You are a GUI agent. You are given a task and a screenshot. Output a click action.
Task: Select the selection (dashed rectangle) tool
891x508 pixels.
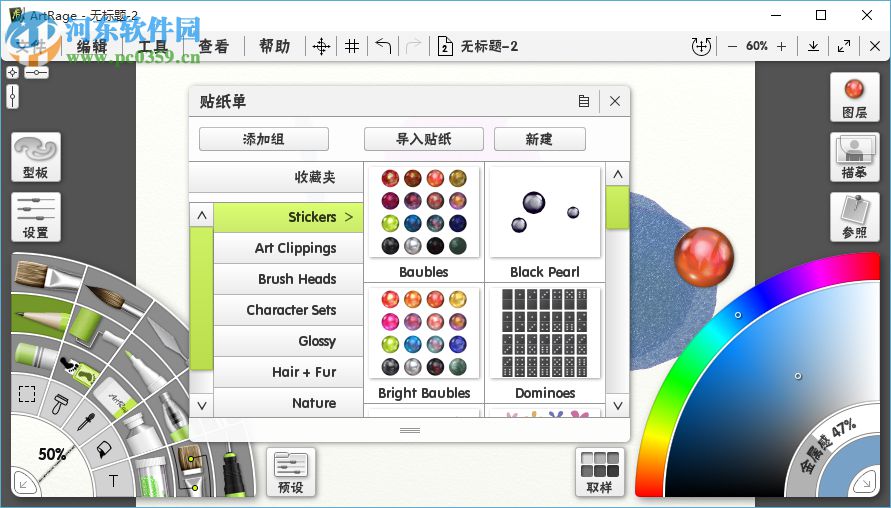27,393
